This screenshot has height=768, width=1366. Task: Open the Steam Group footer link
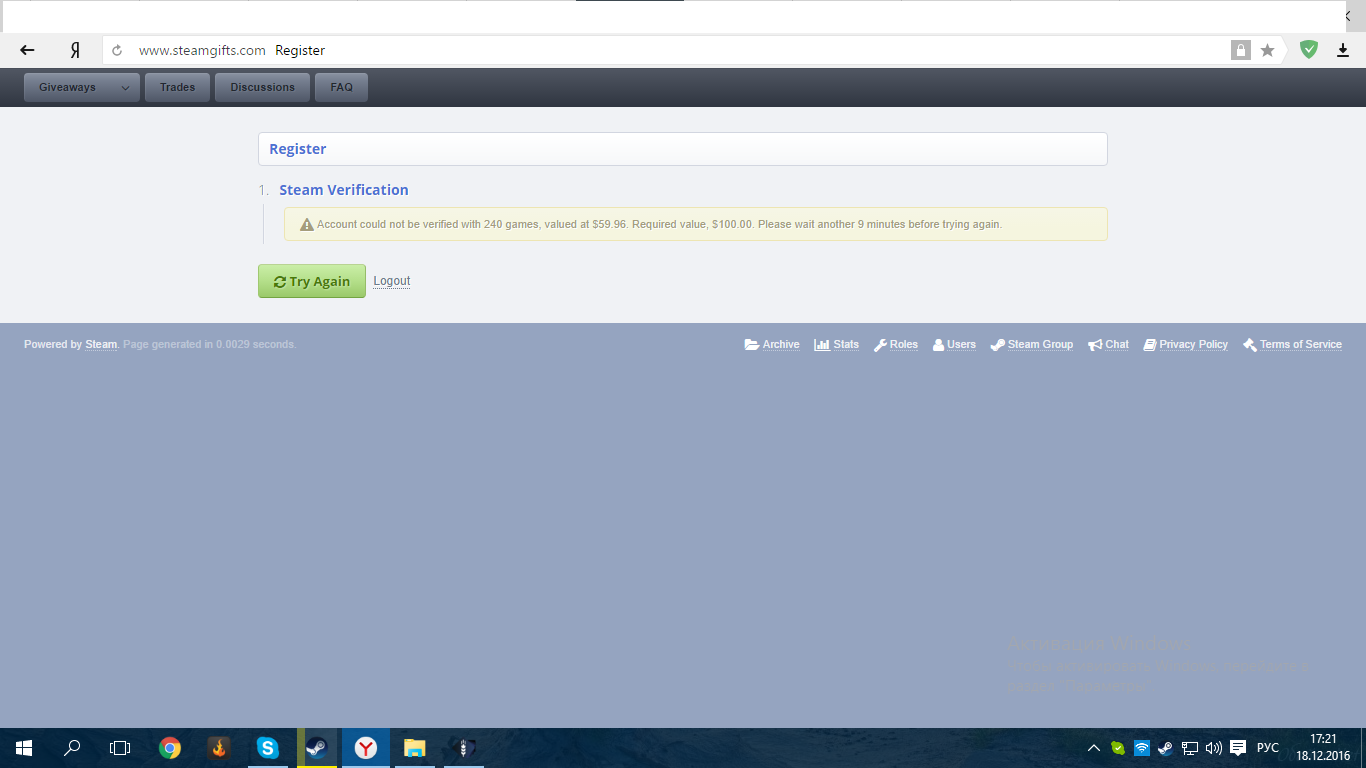1032,344
